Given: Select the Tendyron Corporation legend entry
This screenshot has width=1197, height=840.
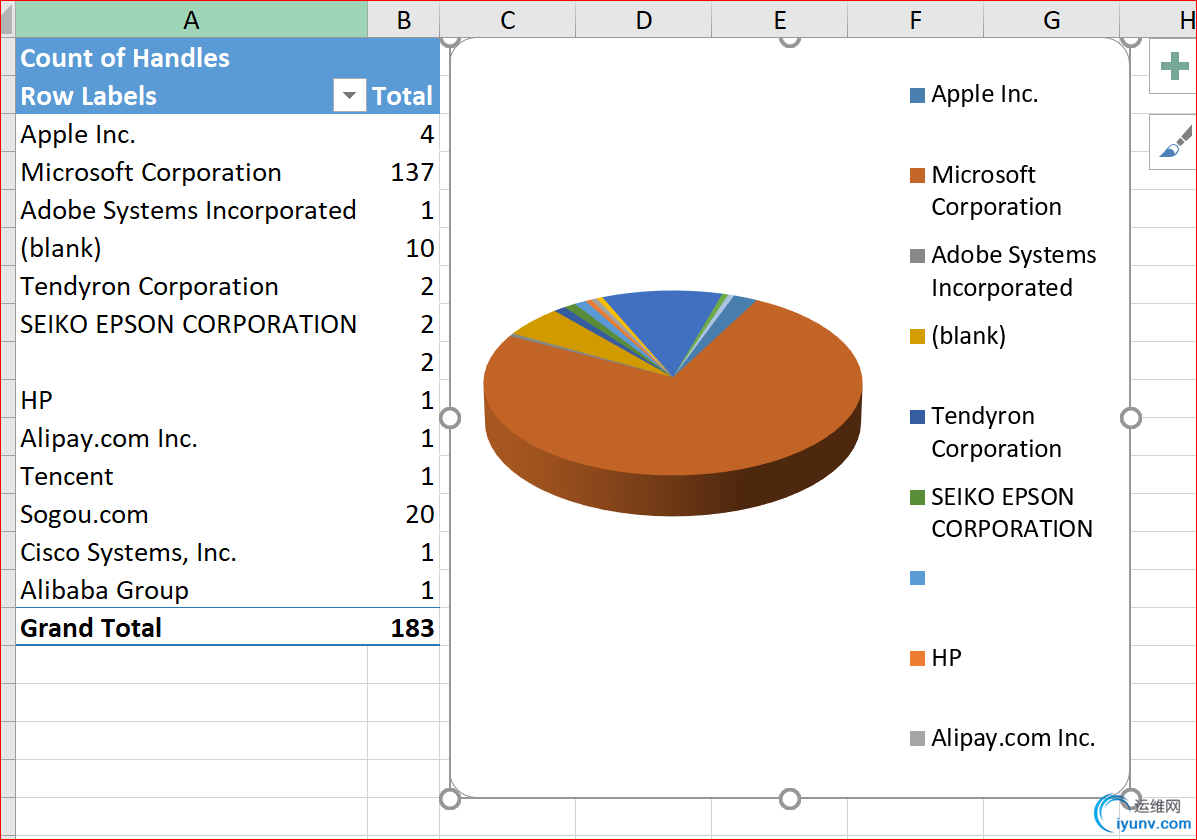Looking at the screenshot, I should click(986, 432).
